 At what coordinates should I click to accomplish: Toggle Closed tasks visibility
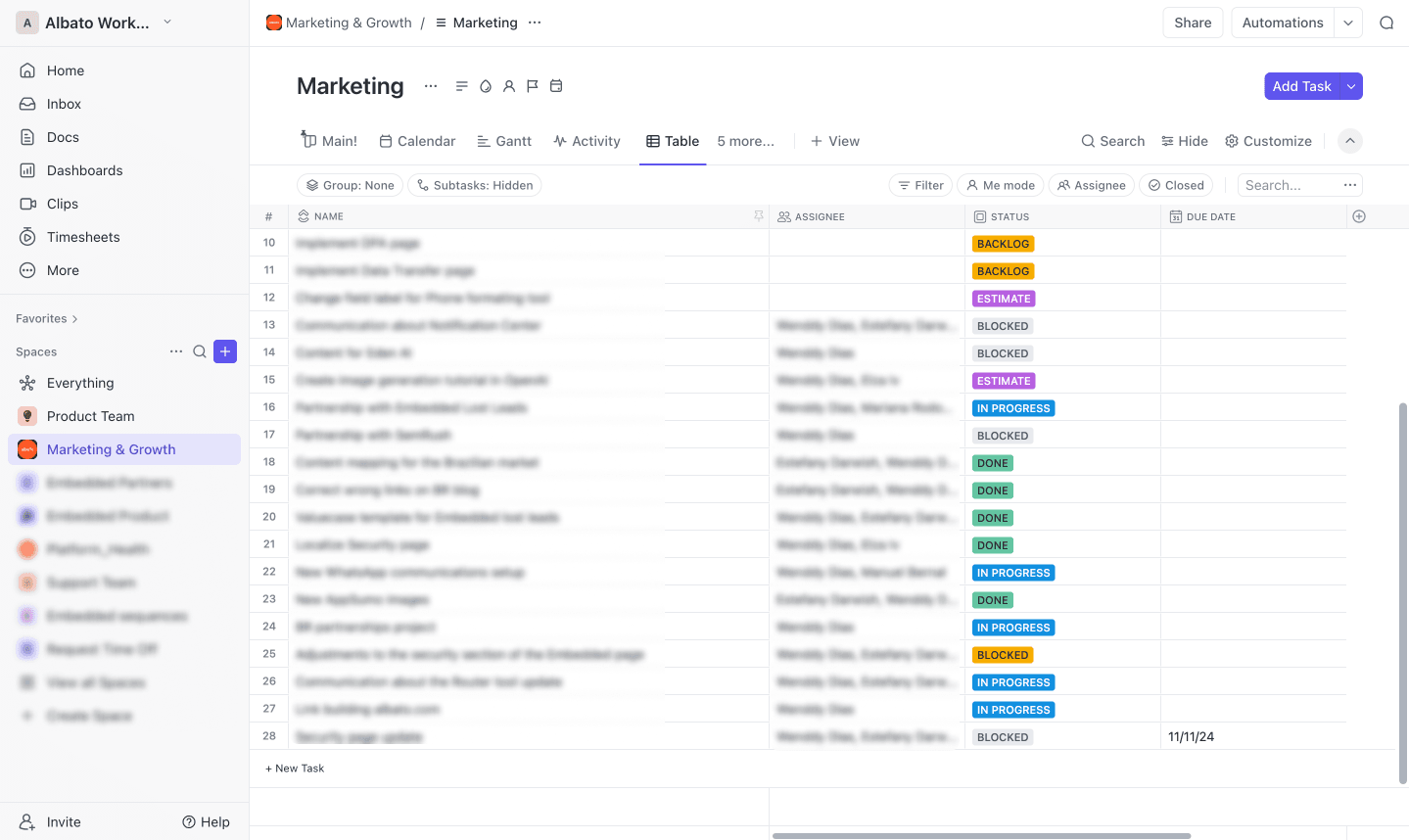tap(1176, 185)
